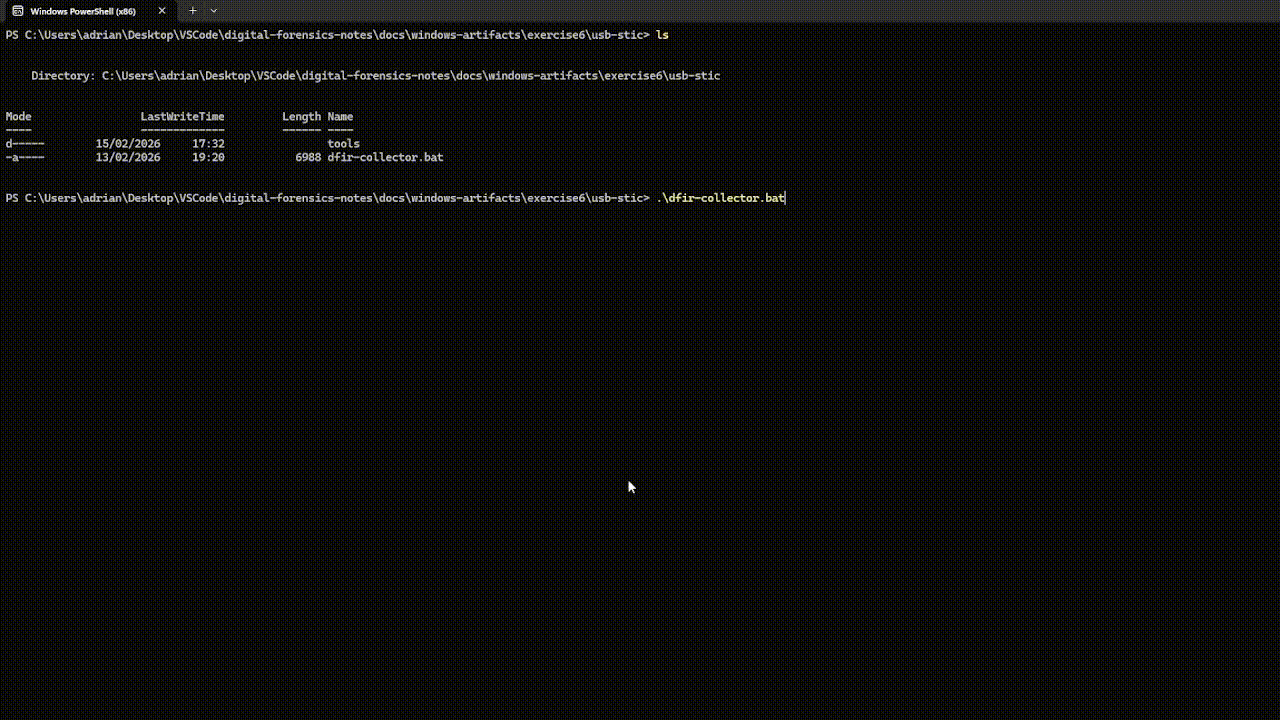This screenshot has width=1280, height=720.
Task: Click the Name column header
Action: (x=340, y=117)
